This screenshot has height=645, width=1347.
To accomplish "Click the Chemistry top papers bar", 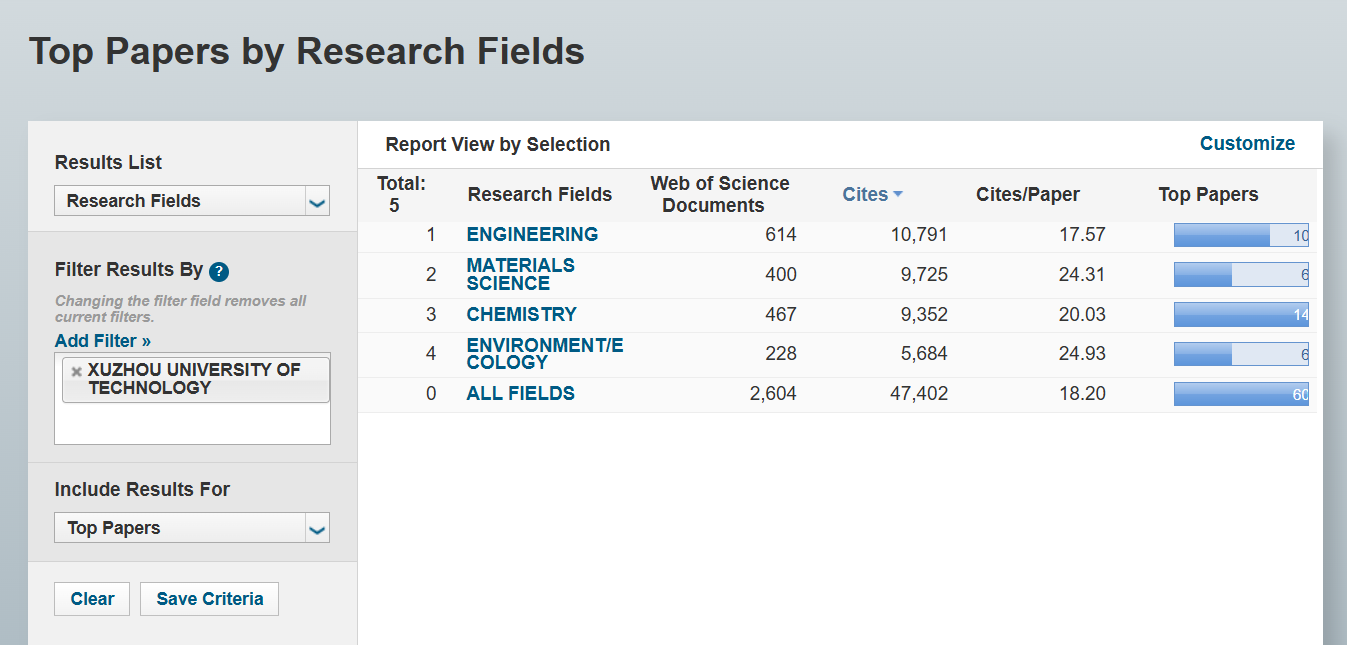I will (x=1240, y=315).
